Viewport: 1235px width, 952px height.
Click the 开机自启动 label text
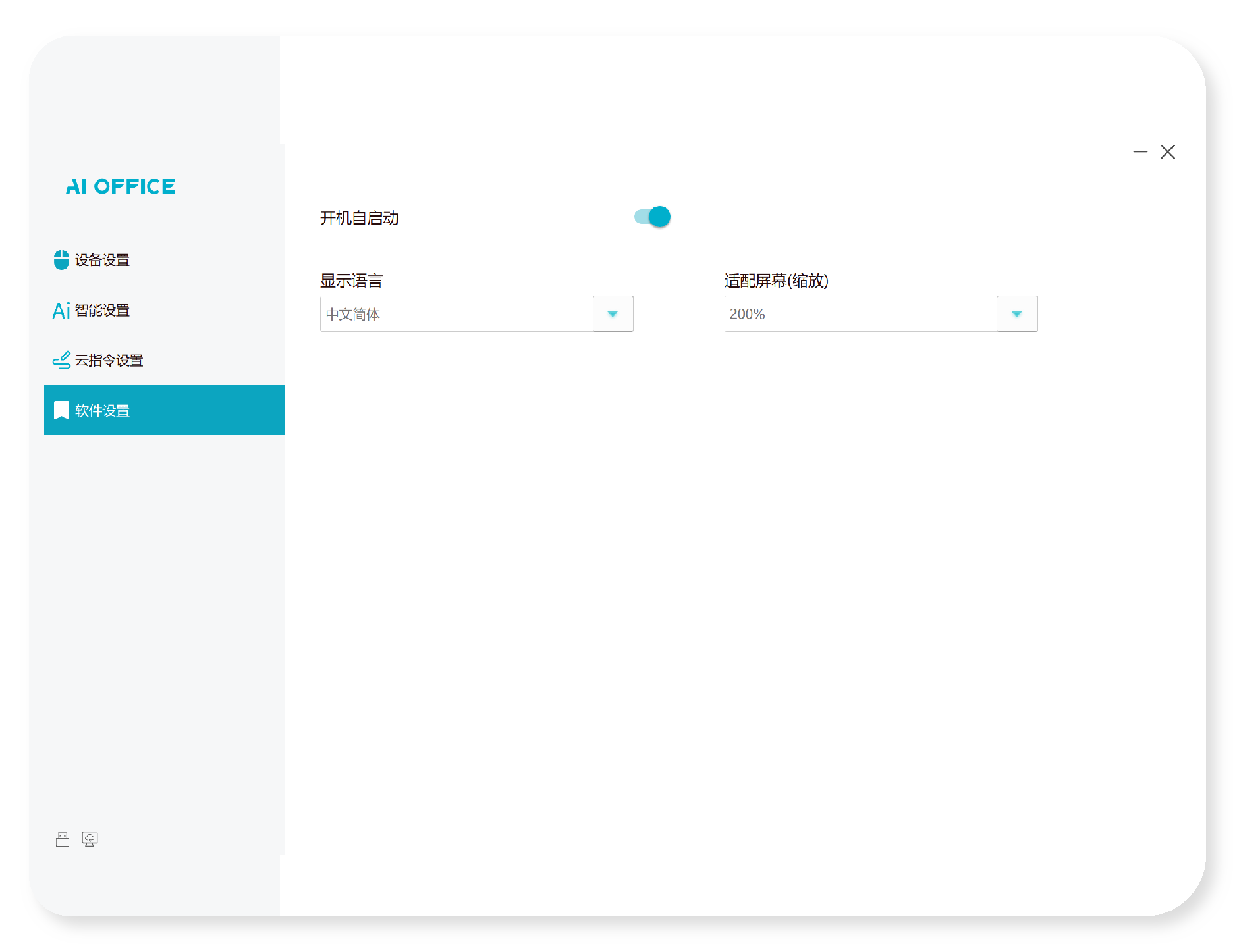(x=359, y=218)
